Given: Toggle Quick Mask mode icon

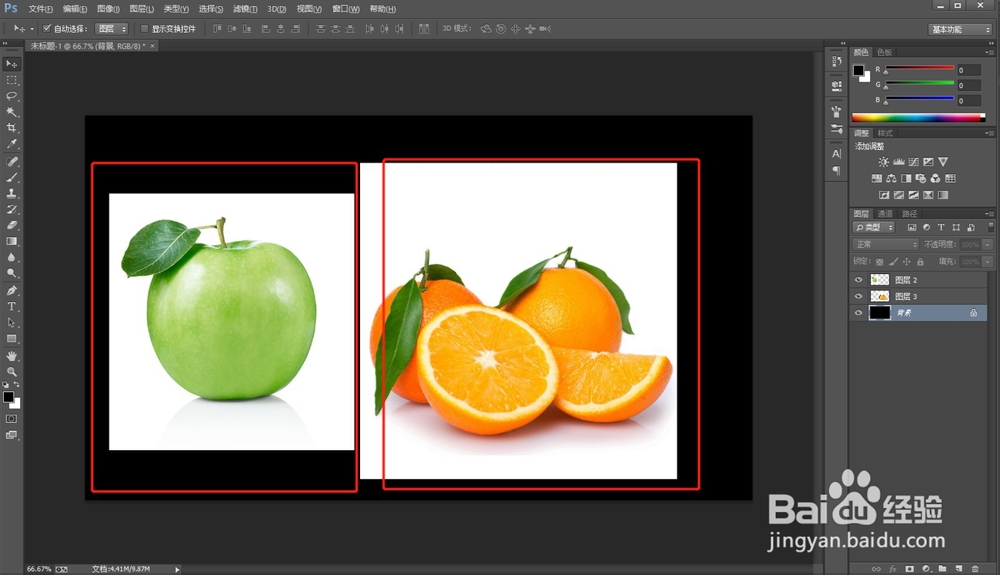Looking at the screenshot, I should [x=11, y=419].
